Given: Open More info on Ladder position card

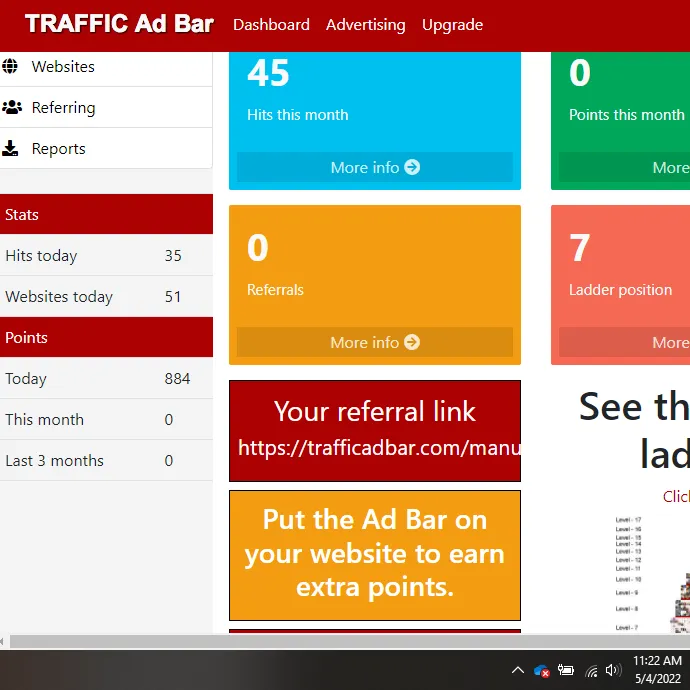Looking at the screenshot, I should (x=624, y=342).
